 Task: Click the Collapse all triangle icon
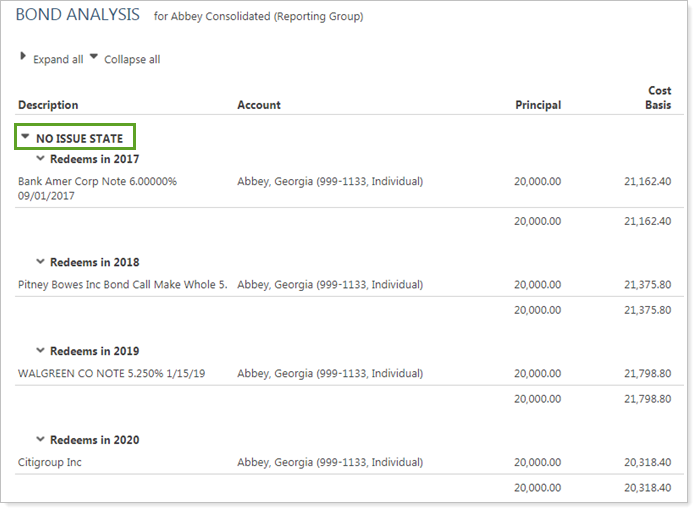[94, 58]
